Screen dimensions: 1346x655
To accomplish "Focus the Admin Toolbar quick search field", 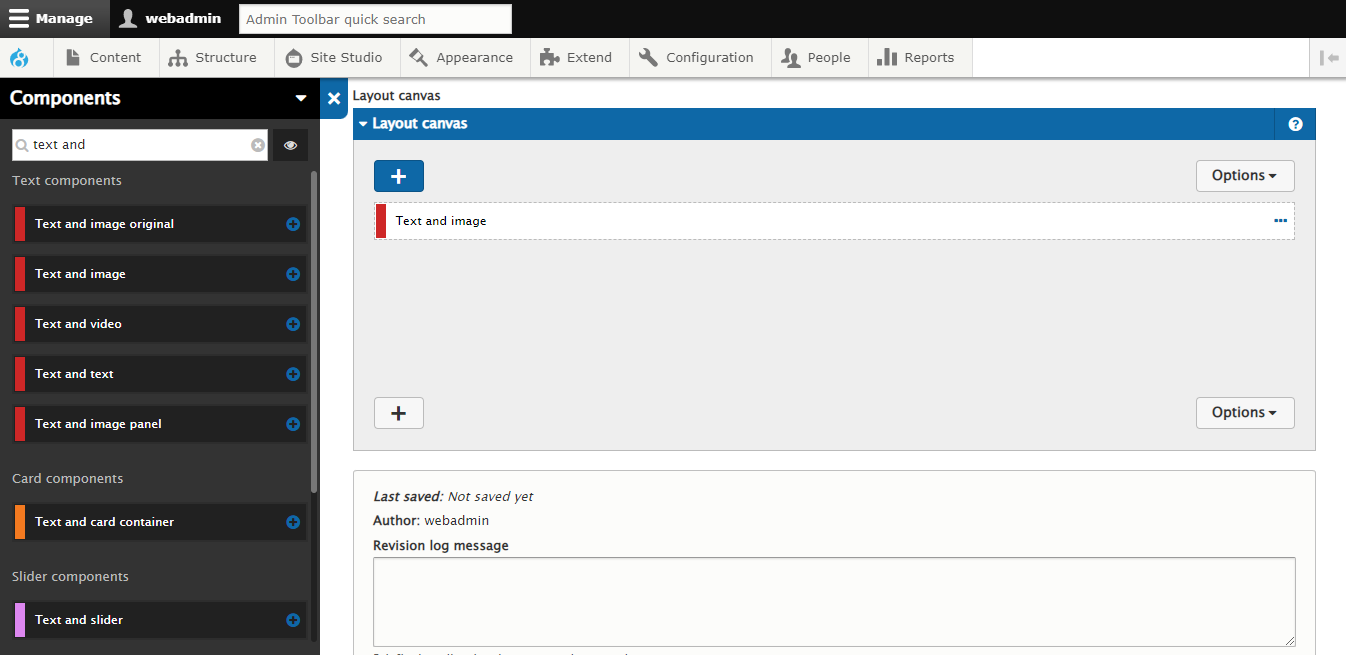I will point(375,19).
